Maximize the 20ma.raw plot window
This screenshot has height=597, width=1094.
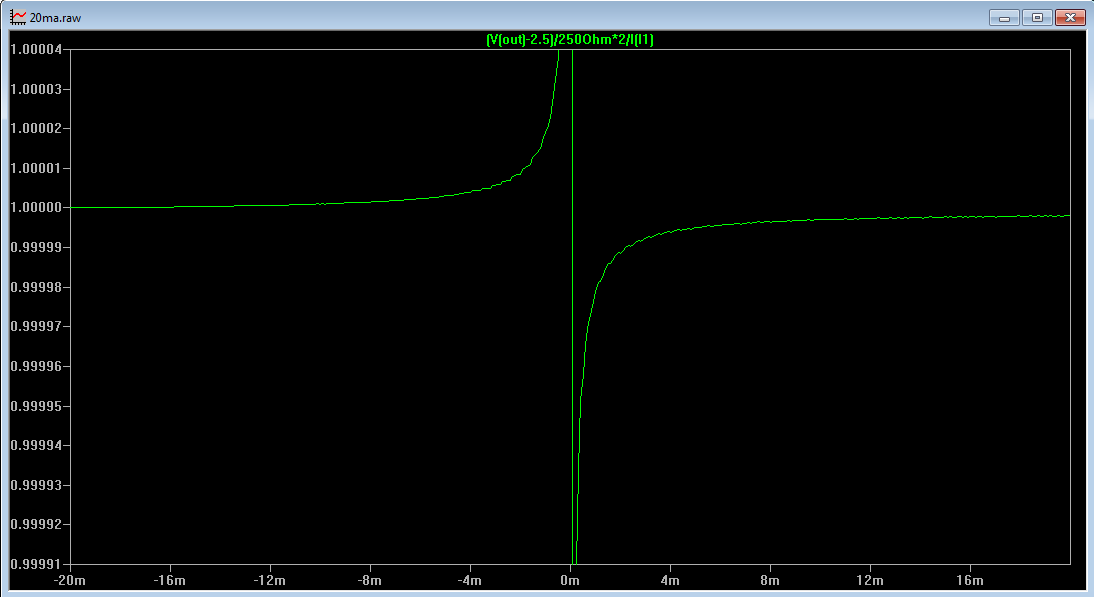click(x=1037, y=17)
